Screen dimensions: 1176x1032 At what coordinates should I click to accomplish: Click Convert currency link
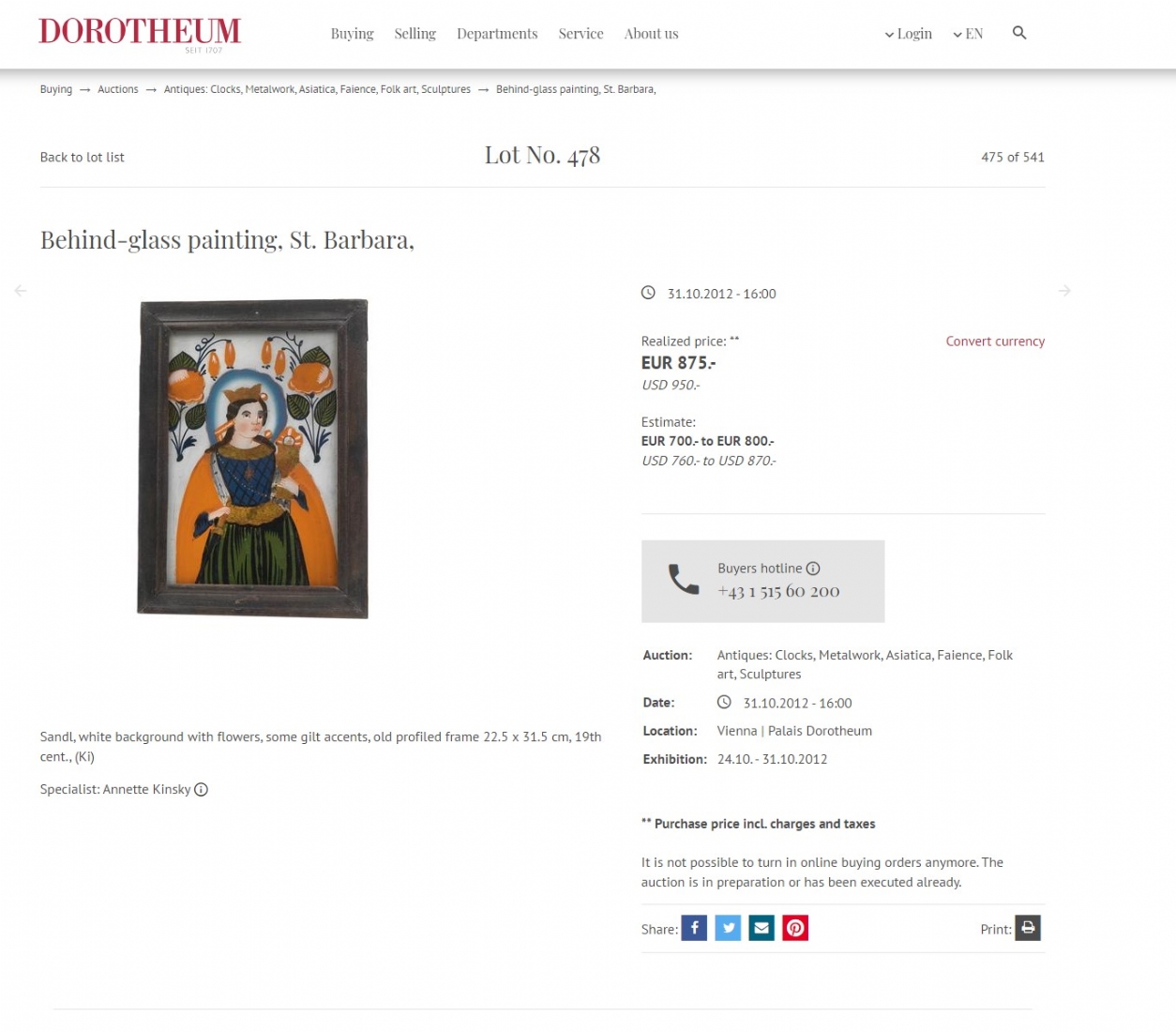(x=995, y=341)
